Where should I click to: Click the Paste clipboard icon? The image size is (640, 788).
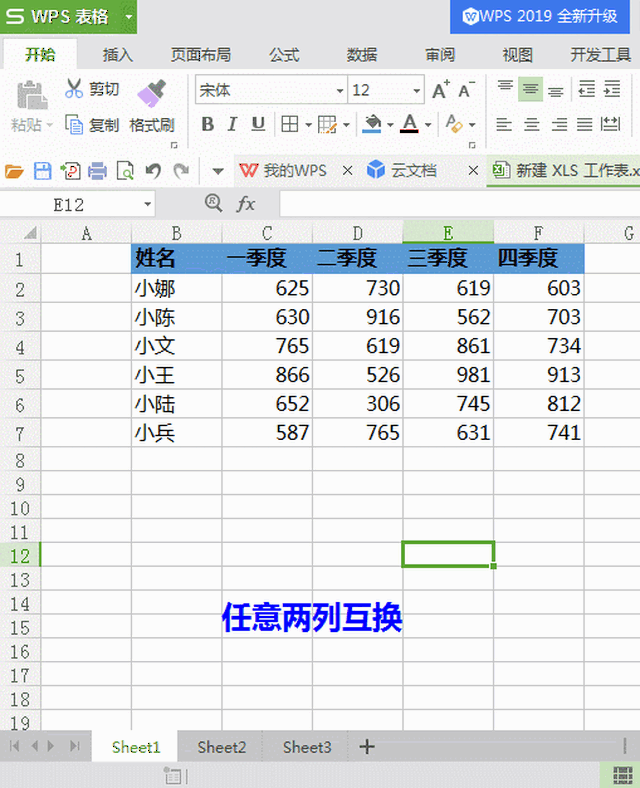[32, 95]
